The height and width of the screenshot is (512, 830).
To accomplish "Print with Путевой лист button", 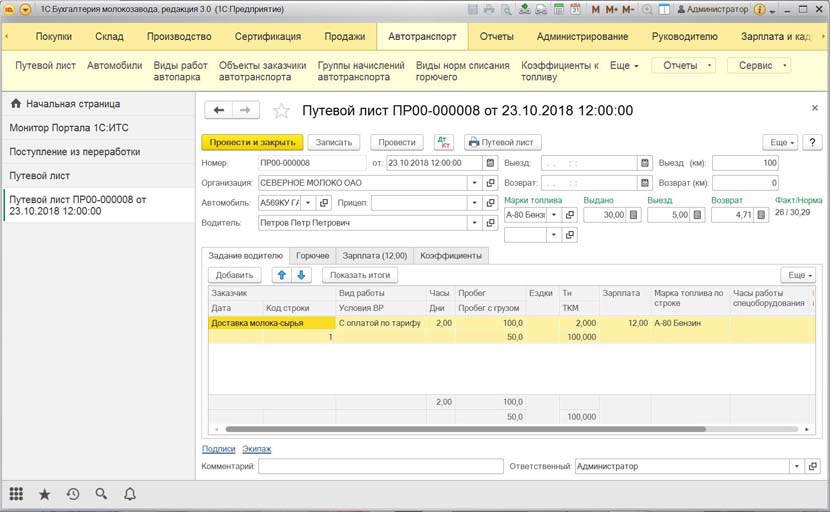I will pos(502,142).
